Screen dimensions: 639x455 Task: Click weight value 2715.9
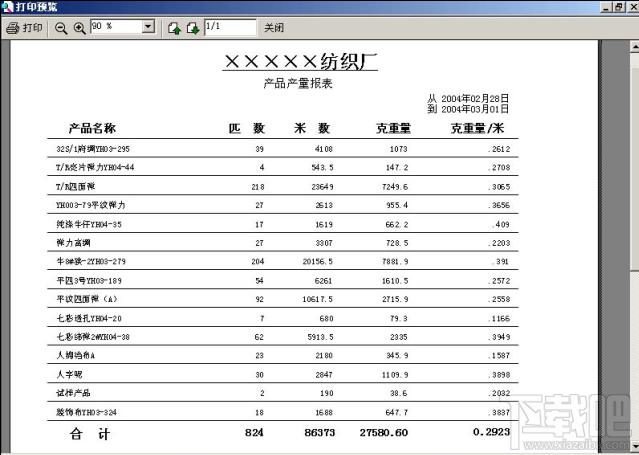[x=395, y=299]
